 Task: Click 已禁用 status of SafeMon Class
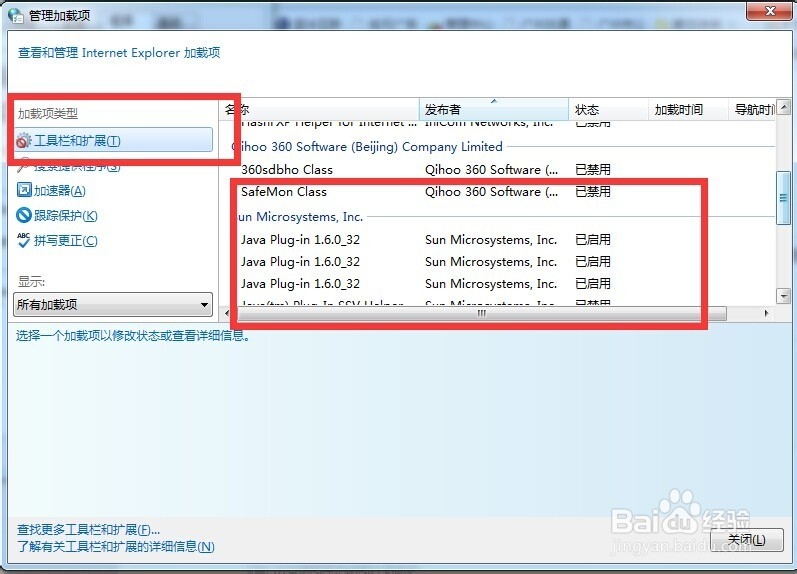click(593, 192)
